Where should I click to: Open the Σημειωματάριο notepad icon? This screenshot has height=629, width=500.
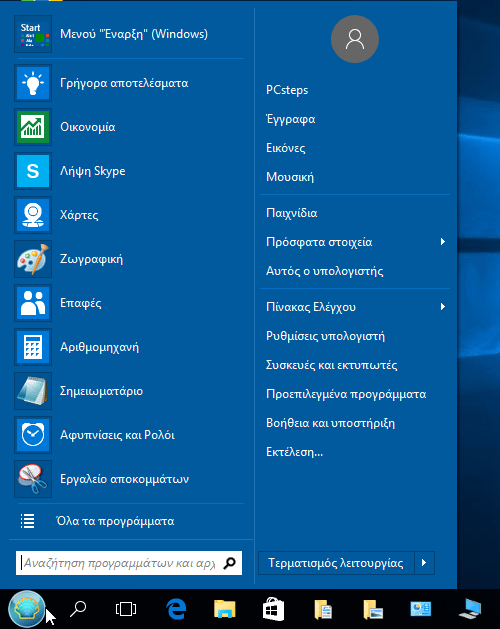click(33, 391)
